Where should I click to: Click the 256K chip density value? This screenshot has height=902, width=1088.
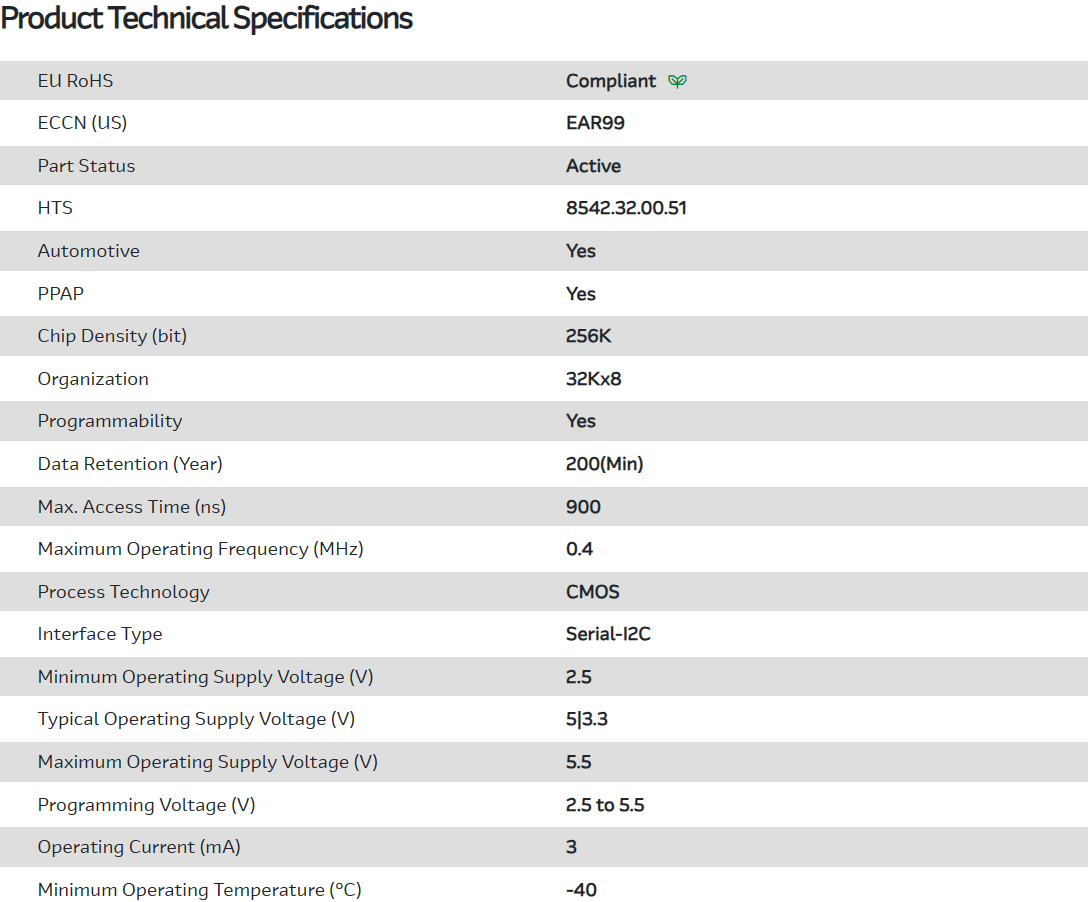(588, 336)
